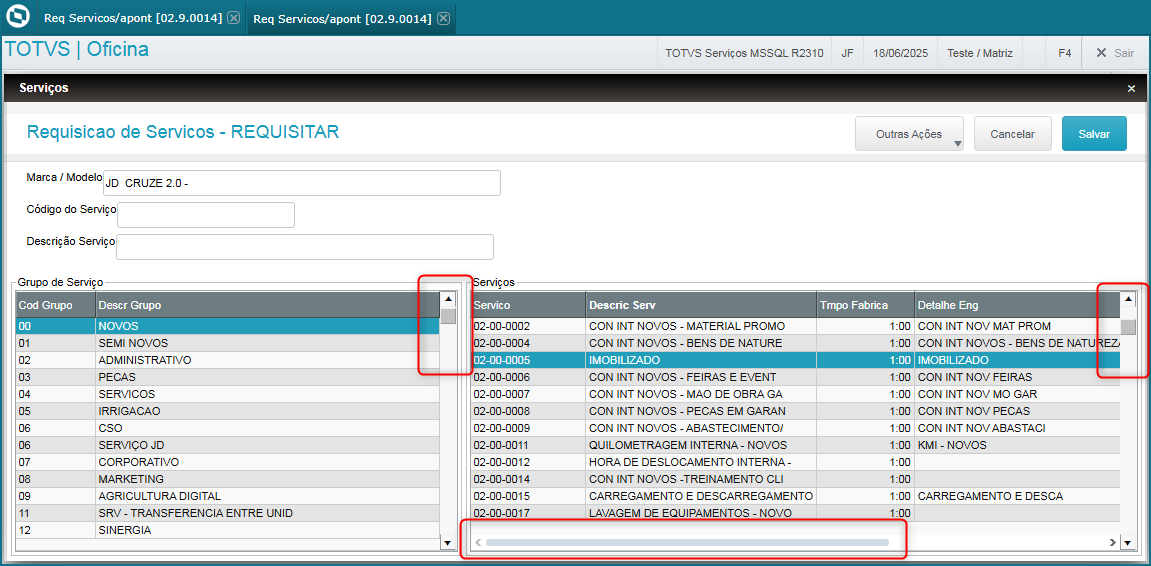
Task: Focus the Marca / Modelo field
Action: click(x=302, y=183)
